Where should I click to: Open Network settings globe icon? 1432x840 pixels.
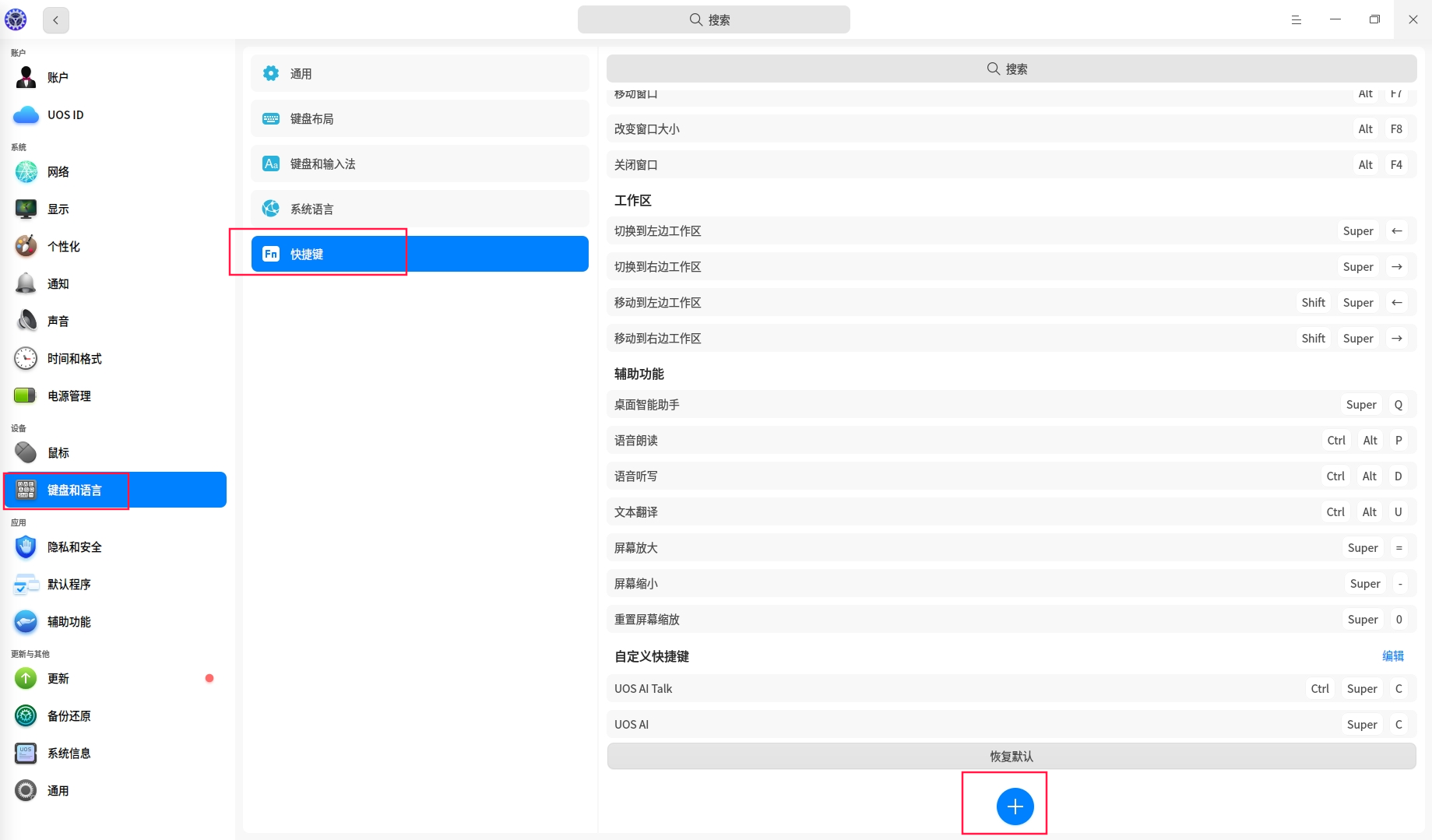click(26, 172)
